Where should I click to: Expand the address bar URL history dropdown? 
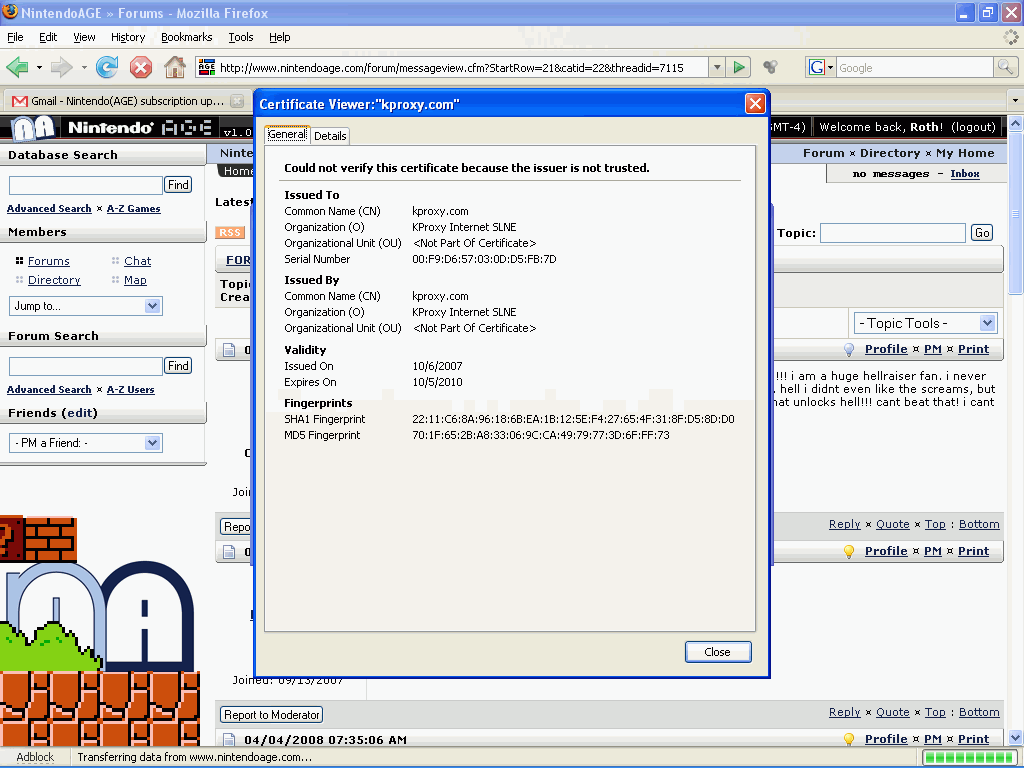(x=717, y=67)
